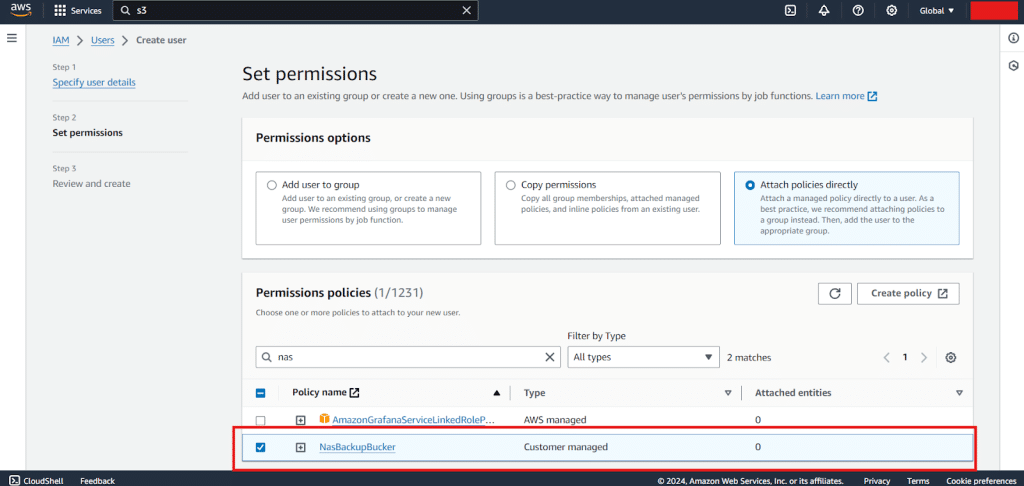Go to Users breadcrumb
1024x486 pixels.
(x=103, y=40)
